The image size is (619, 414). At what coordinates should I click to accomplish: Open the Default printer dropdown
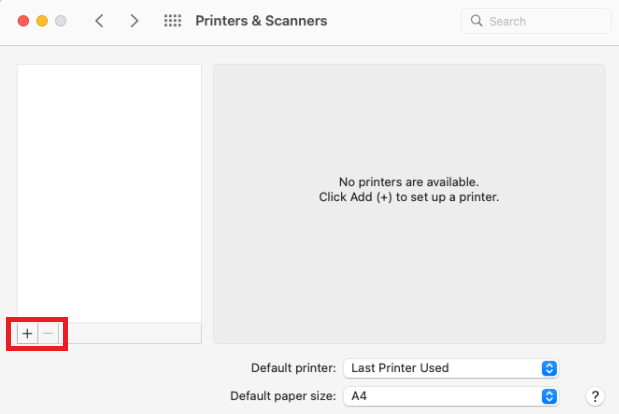(x=448, y=368)
